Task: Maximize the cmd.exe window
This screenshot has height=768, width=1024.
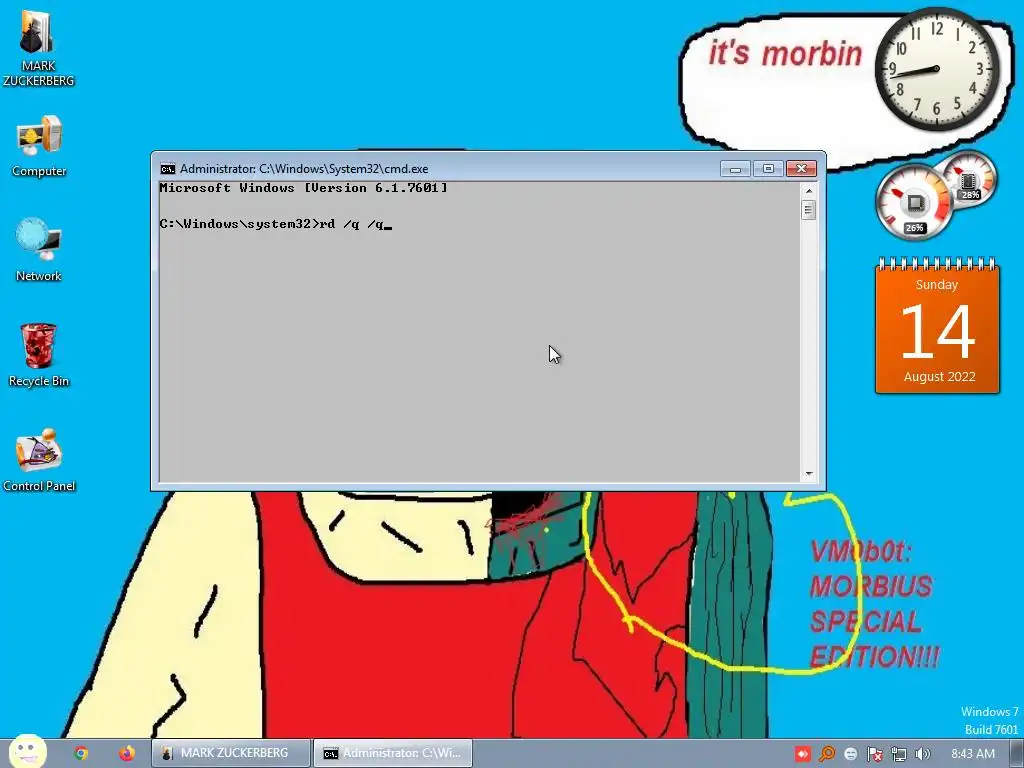Action: 768,168
